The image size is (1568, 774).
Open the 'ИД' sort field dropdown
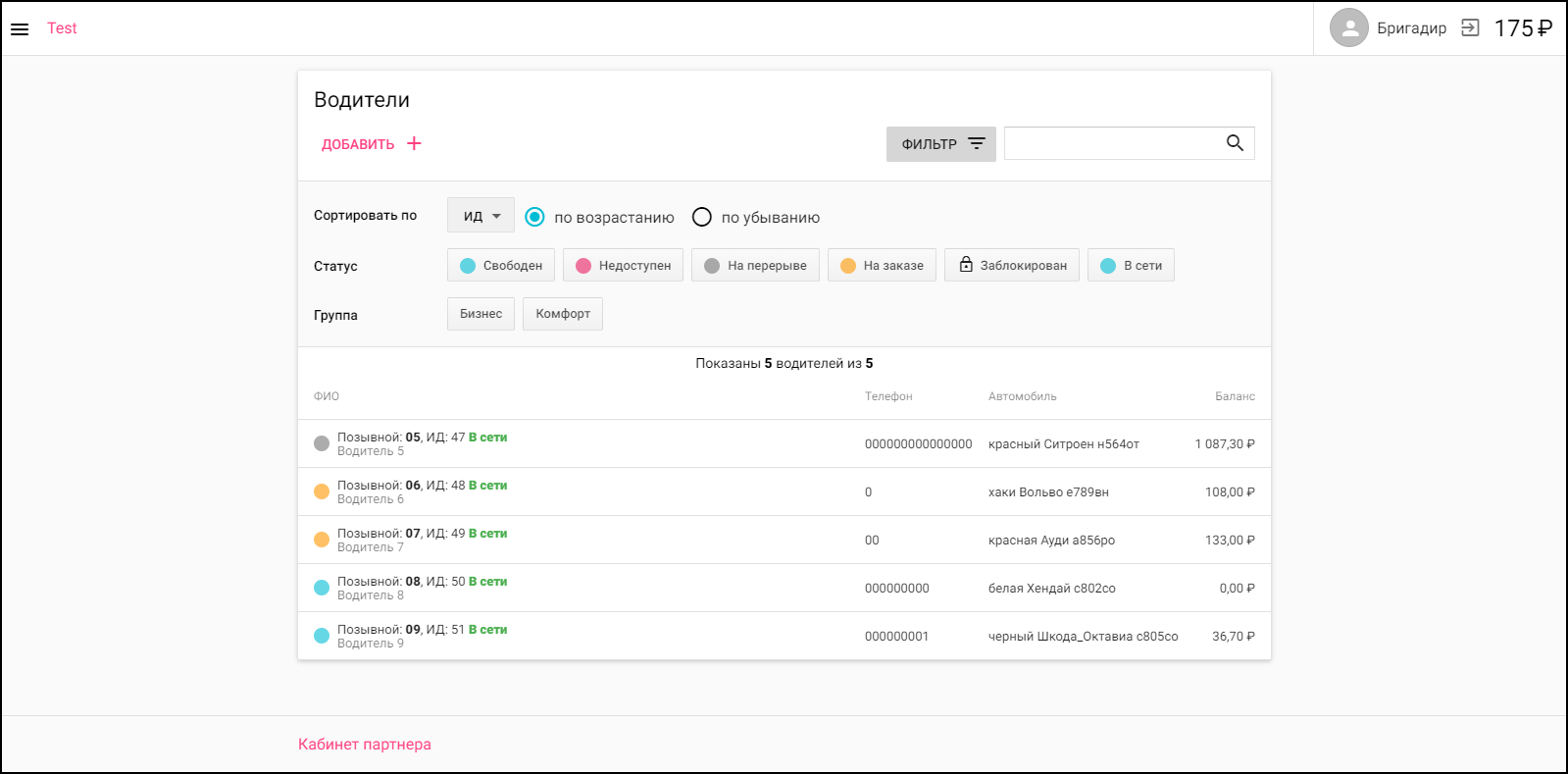click(481, 216)
